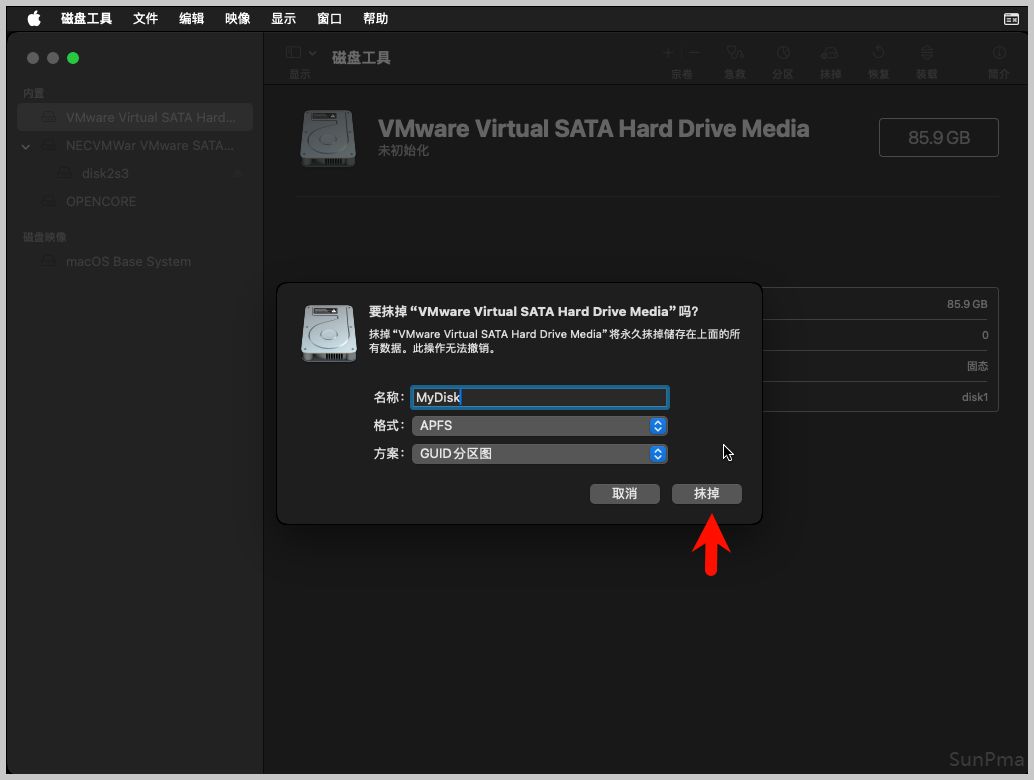Click the 恢复 (Restore) toolbar icon
The height and width of the screenshot is (780, 1034).
click(878, 54)
